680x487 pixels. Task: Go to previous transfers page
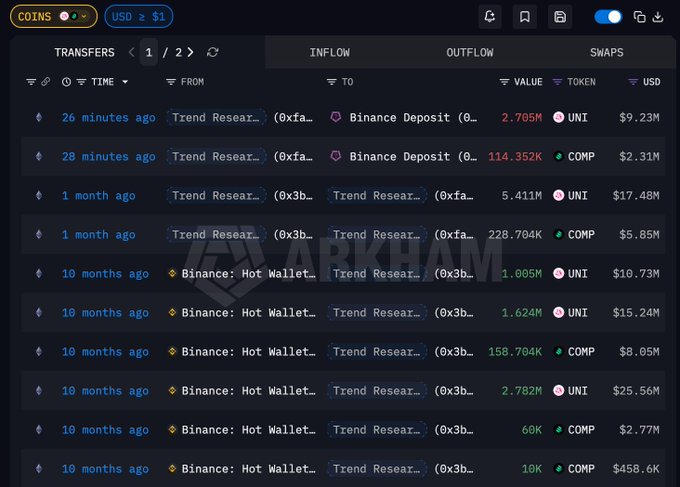(x=131, y=52)
